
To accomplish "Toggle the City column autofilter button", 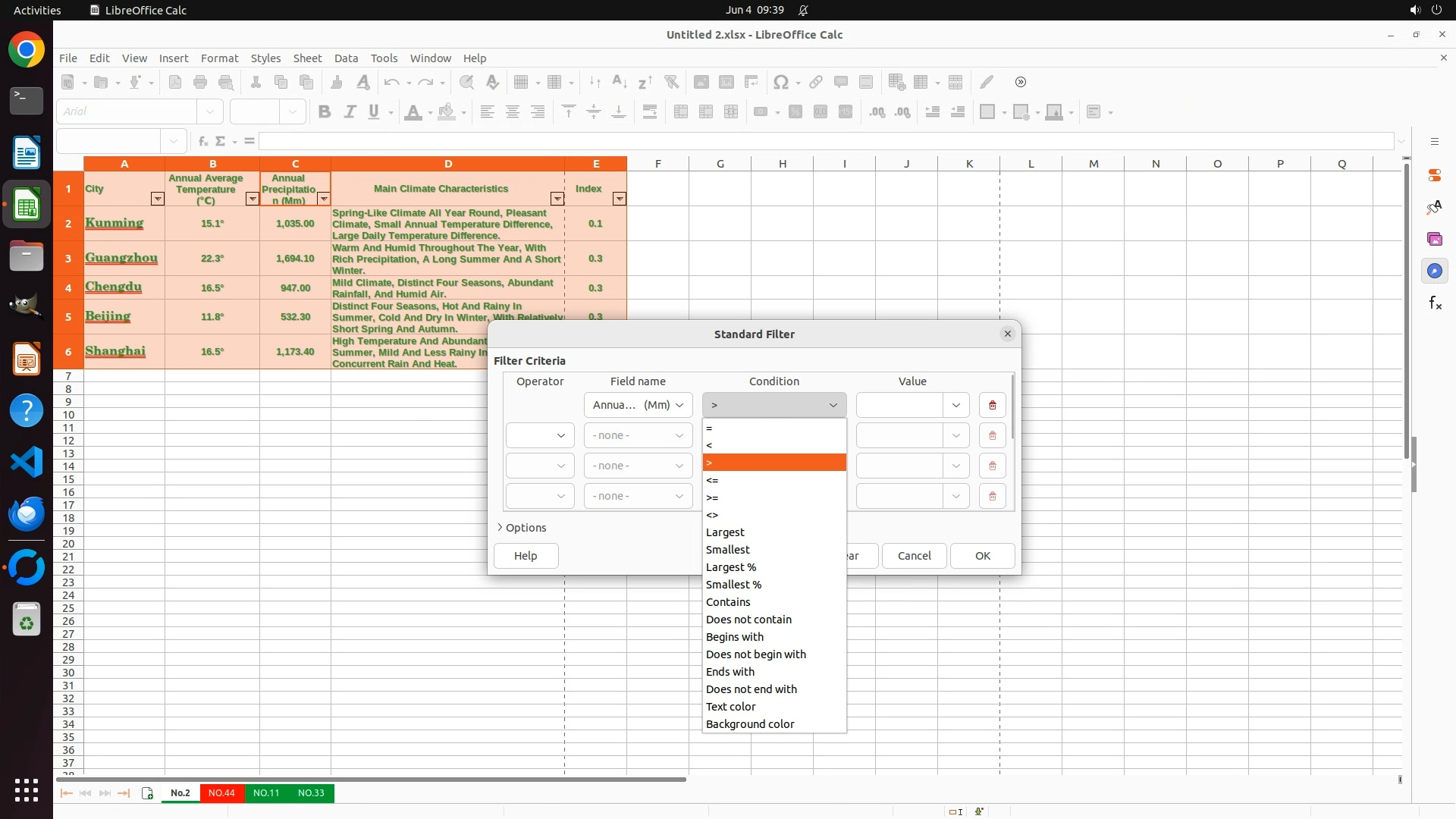I will [x=157, y=199].
